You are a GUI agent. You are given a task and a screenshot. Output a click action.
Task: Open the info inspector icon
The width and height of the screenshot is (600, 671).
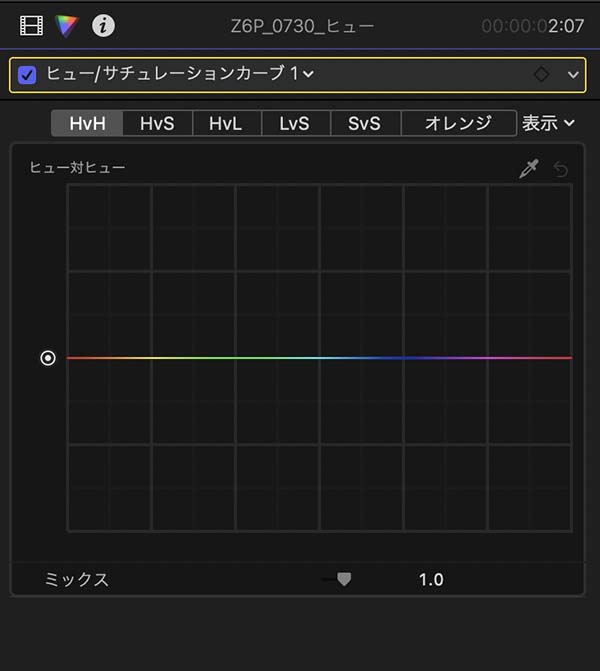pos(103,26)
